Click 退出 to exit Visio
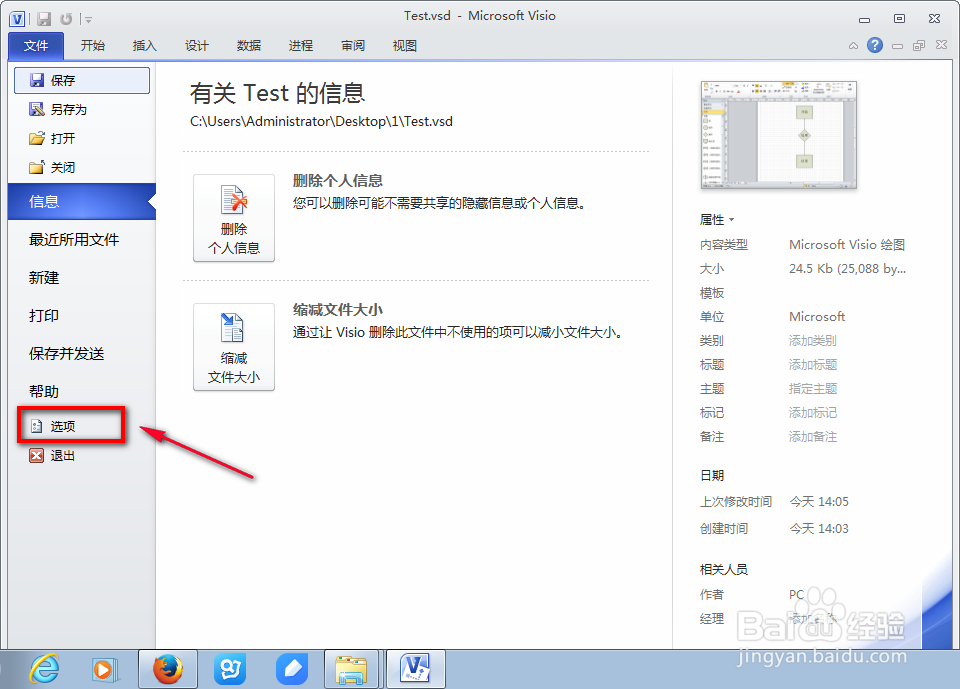The image size is (960, 689). [x=82, y=456]
